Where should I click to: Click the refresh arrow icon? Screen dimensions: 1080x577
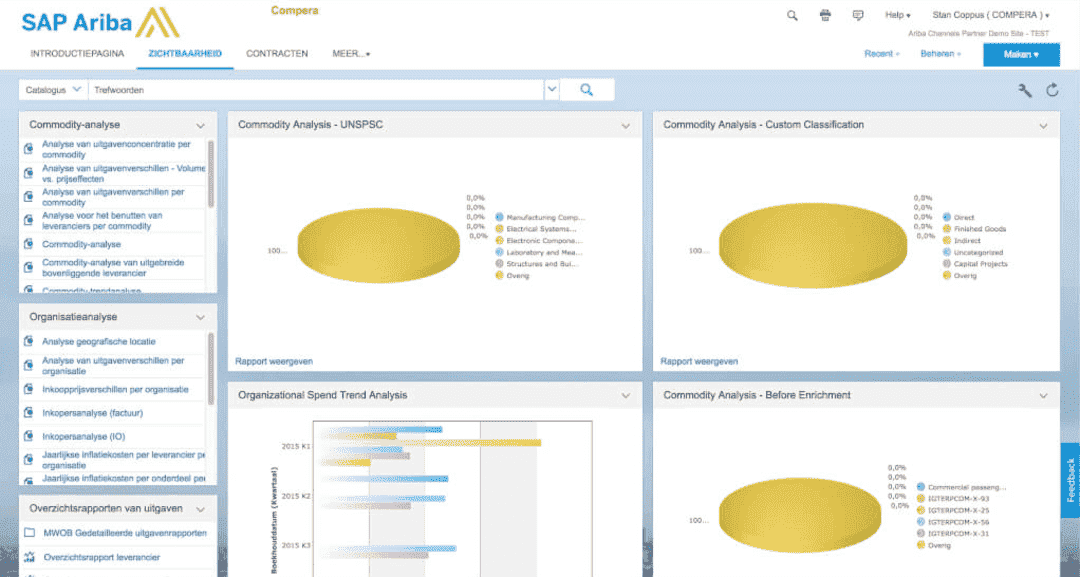(x=1052, y=90)
